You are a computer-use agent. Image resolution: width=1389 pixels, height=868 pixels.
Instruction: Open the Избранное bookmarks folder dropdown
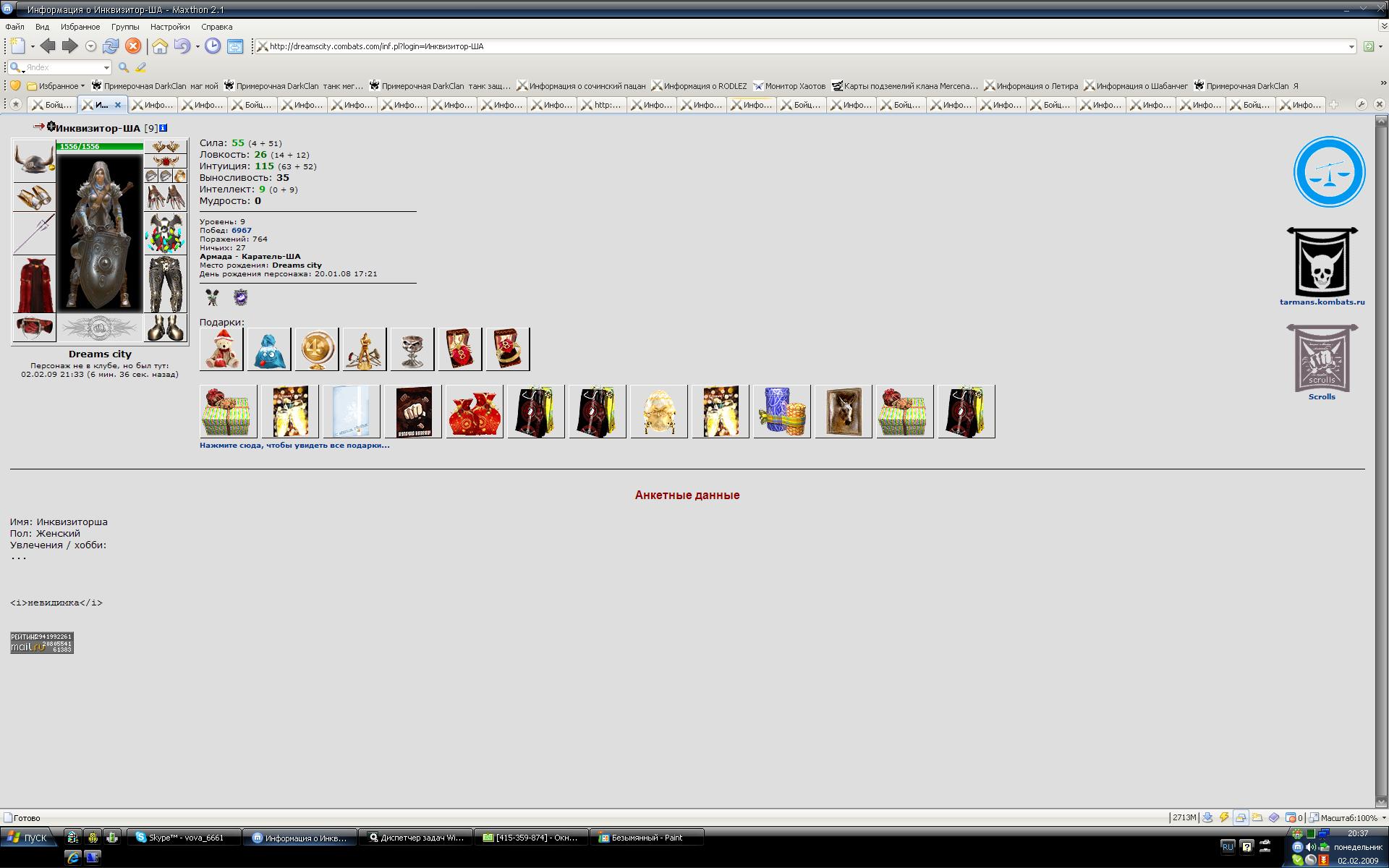[58, 86]
